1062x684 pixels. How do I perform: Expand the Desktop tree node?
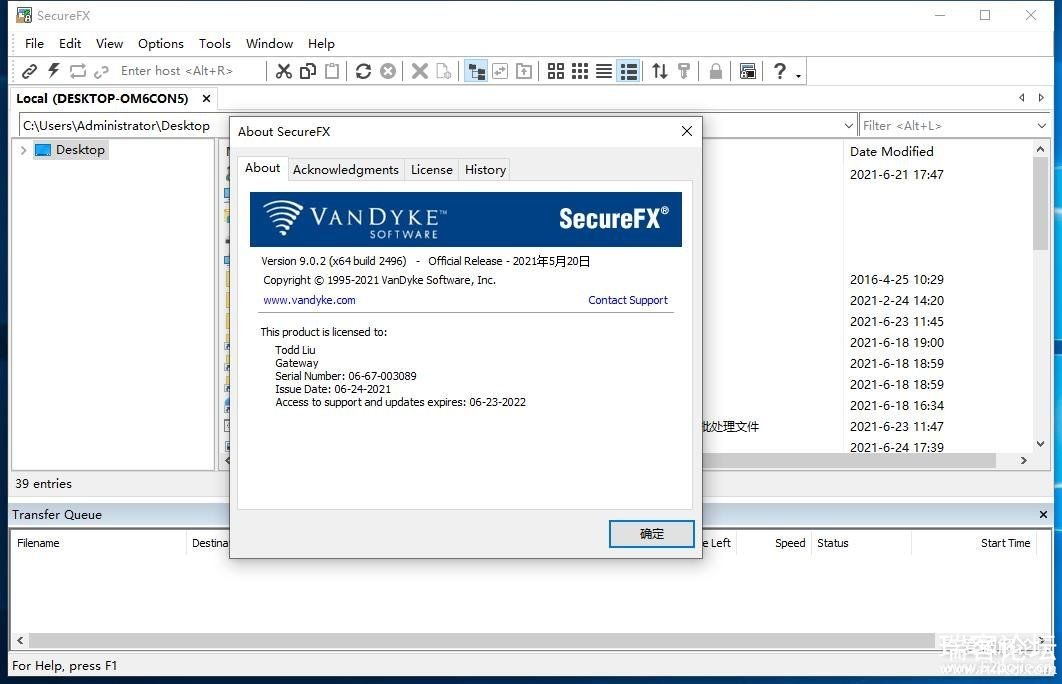(x=24, y=150)
